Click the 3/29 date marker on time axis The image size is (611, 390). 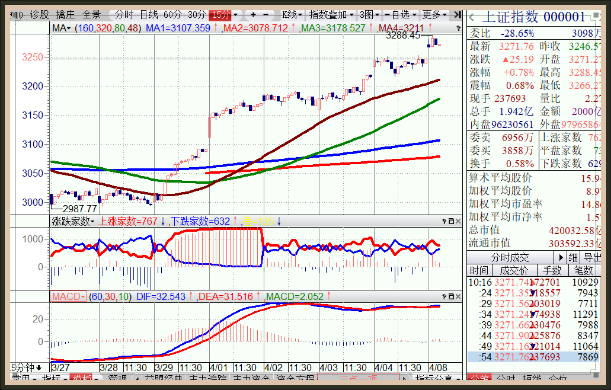[164, 367]
